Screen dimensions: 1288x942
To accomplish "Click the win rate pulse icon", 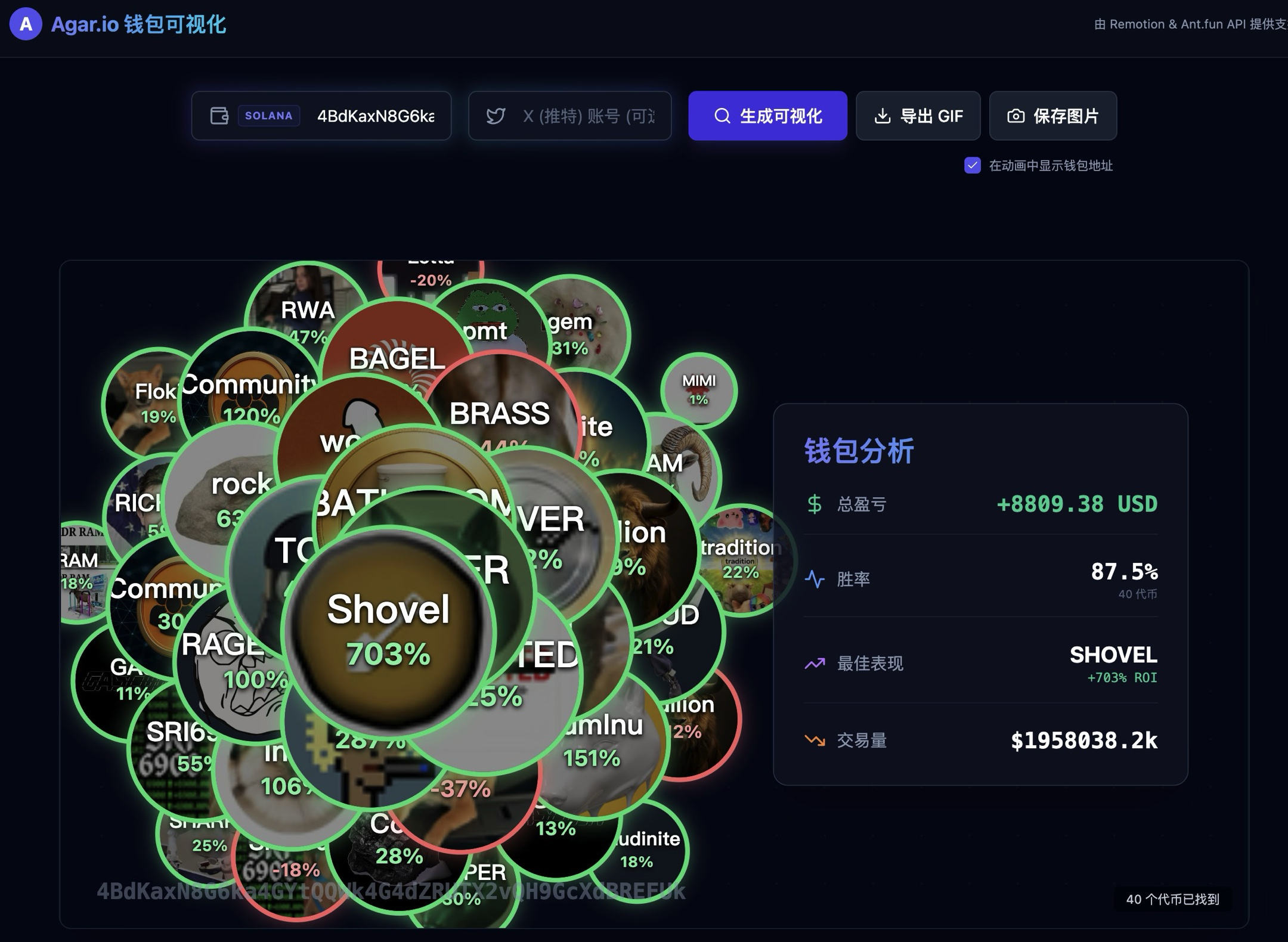I will coord(815,579).
